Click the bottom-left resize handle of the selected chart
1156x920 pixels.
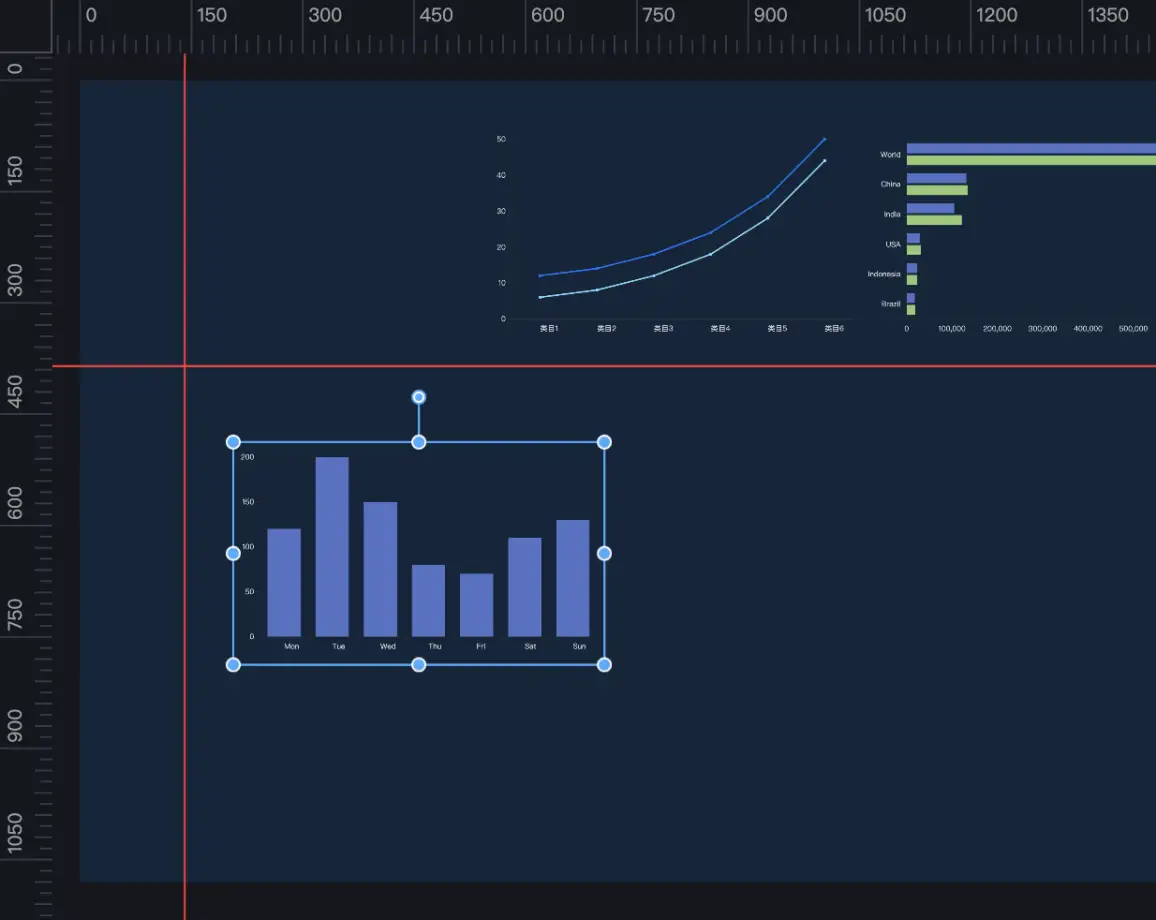pyautogui.click(x=233, y=665)
